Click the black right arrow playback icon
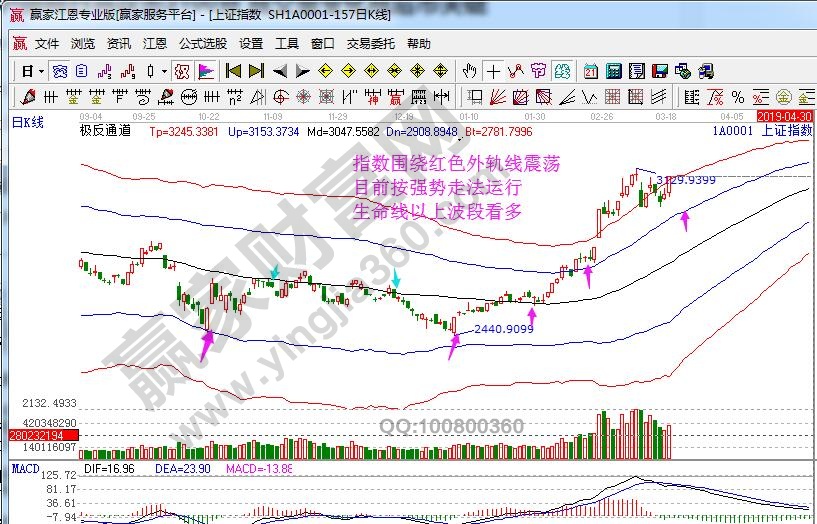This screenshot has height=524, width=817. click(x=302, y=71)
